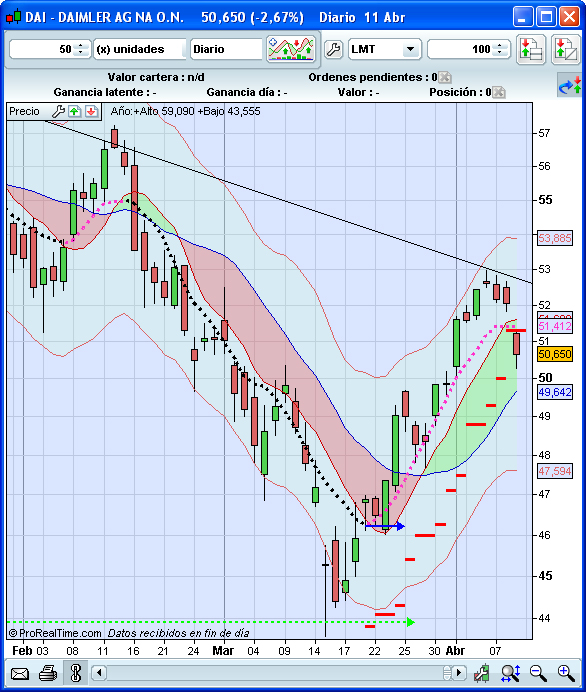Click the wrench settings icon beside LMT
Screen dimensions: 586x692
pyautogui.click(x=334, y=49)
